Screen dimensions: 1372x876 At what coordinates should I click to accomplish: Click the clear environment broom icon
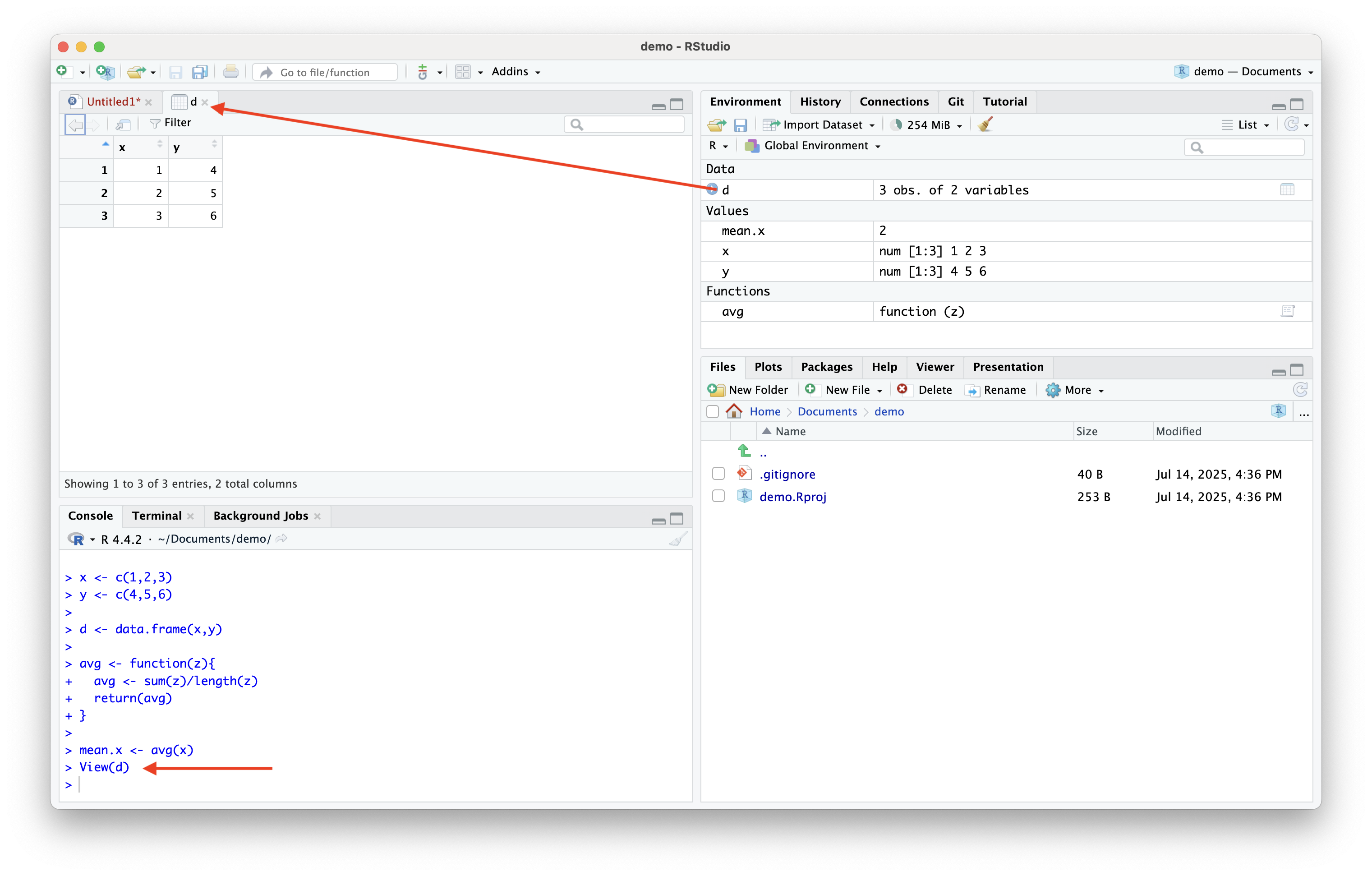[985, 124]
